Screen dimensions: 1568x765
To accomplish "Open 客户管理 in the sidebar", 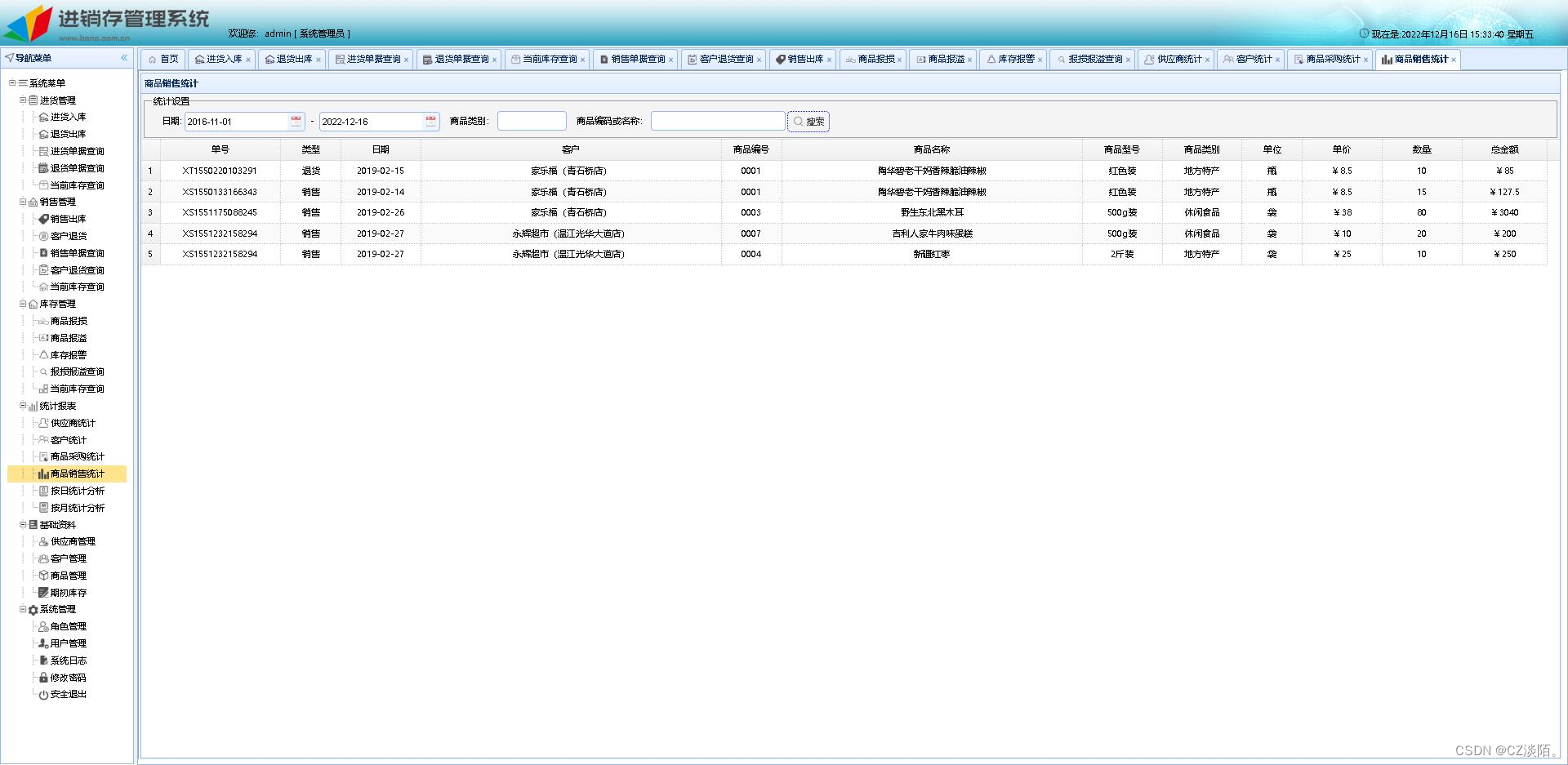I will click(69, 558).
